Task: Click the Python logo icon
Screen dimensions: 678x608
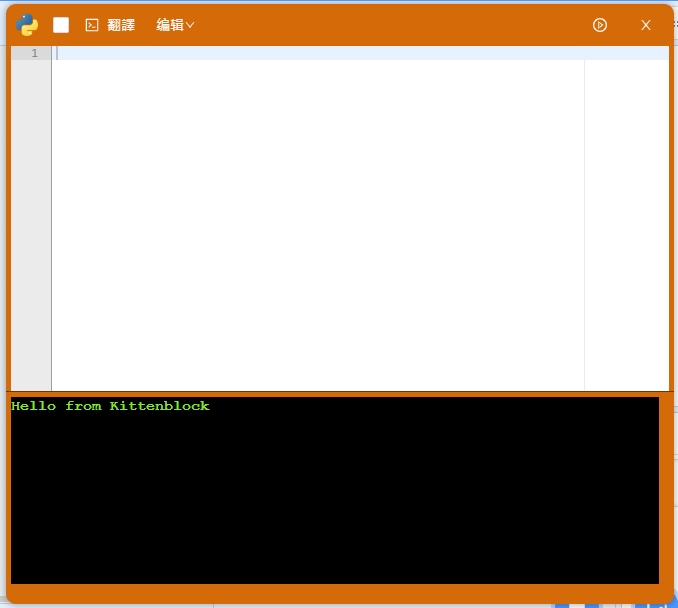Action: [x=27, y=25]
